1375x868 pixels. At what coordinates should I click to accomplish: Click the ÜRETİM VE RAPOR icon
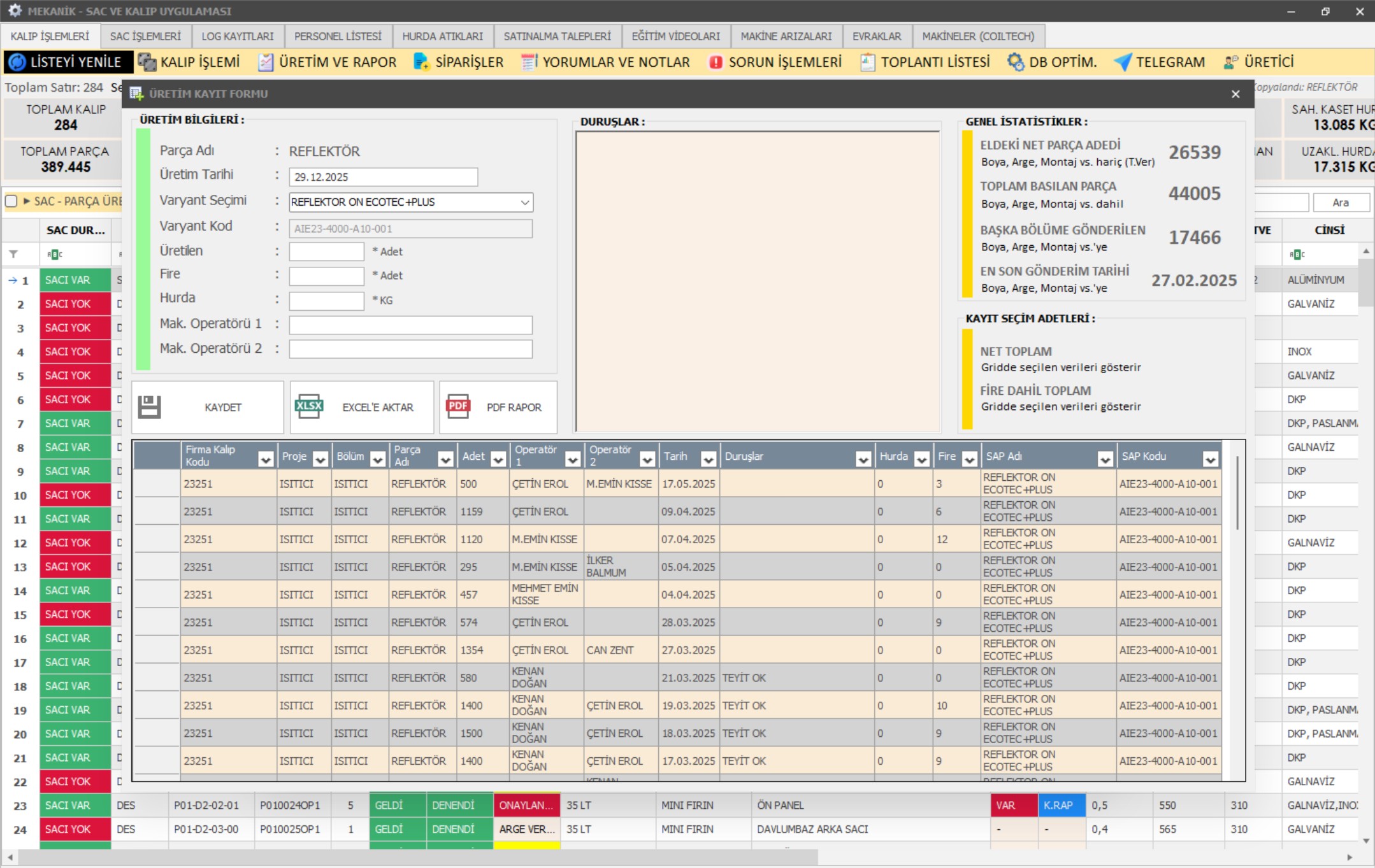[266, 62]
